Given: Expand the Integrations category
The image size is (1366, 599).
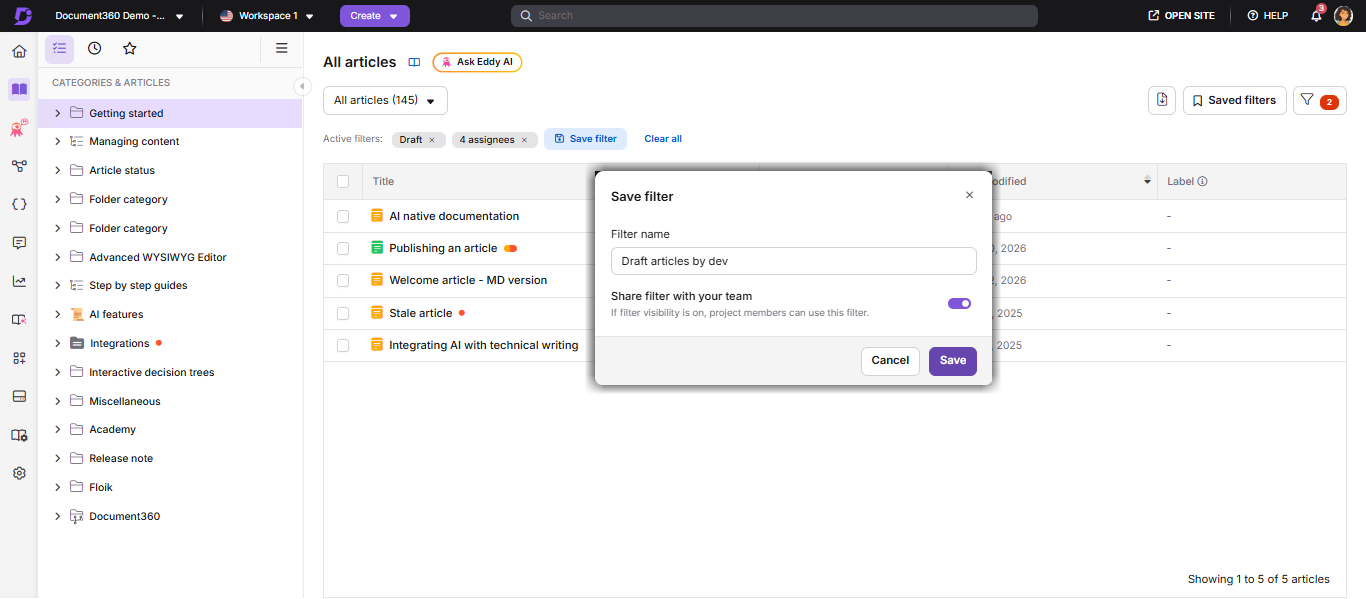Looking at the screenshot, I should (x=57, y=343).
